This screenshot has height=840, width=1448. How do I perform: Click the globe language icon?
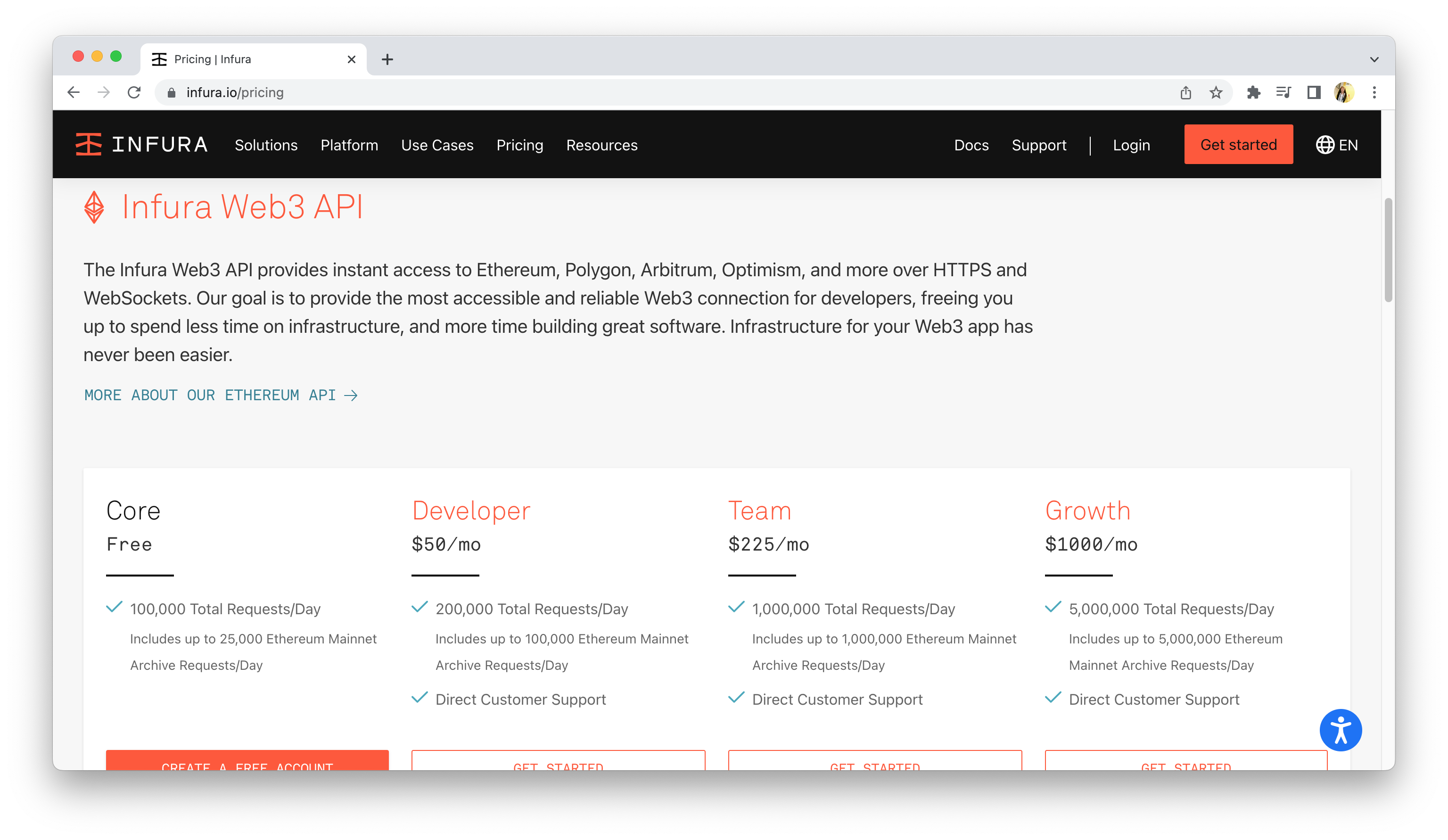pyautogui.click(x=1325, y=145)
